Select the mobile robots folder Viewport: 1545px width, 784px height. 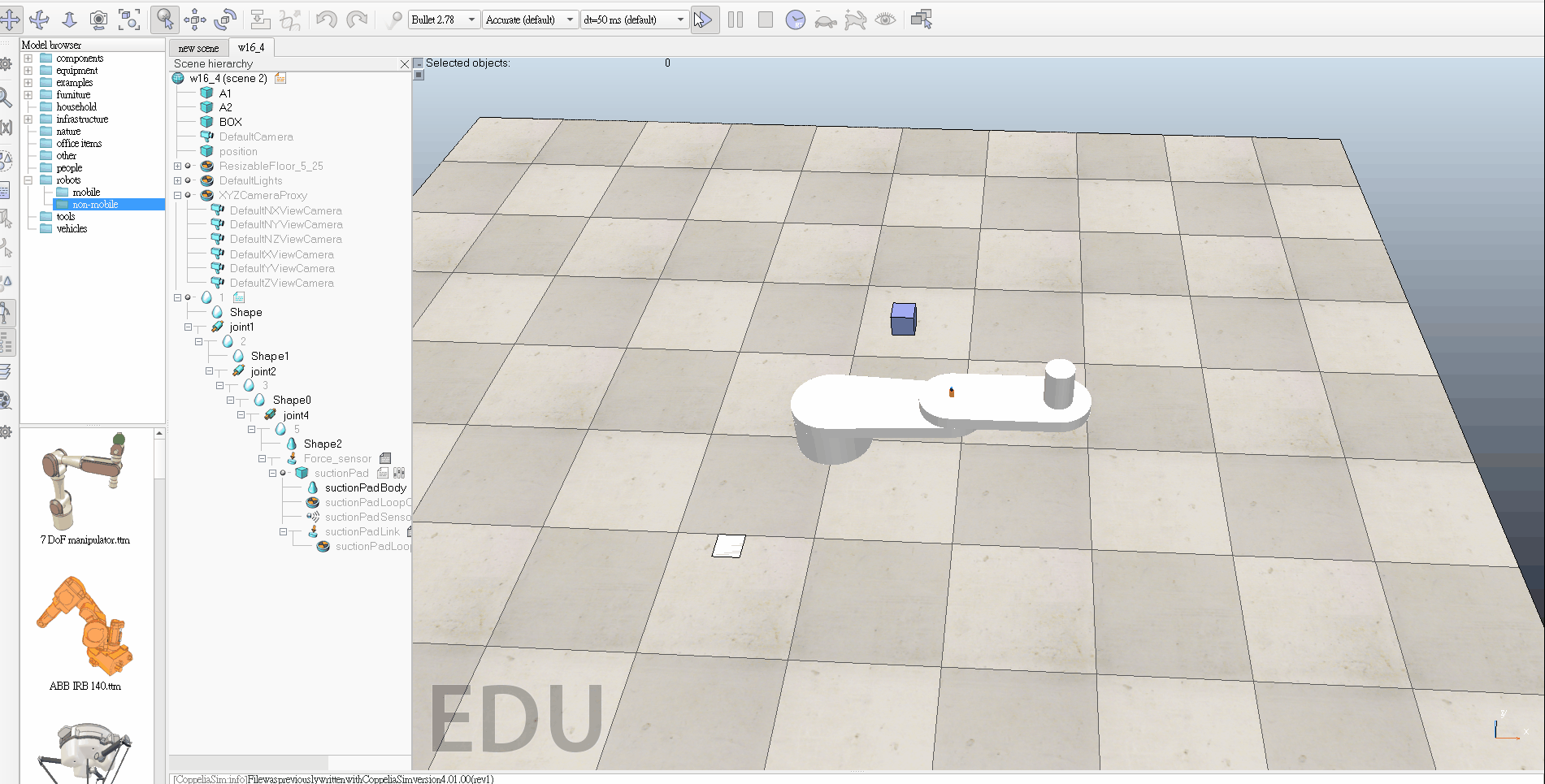(x=86, y=193)
